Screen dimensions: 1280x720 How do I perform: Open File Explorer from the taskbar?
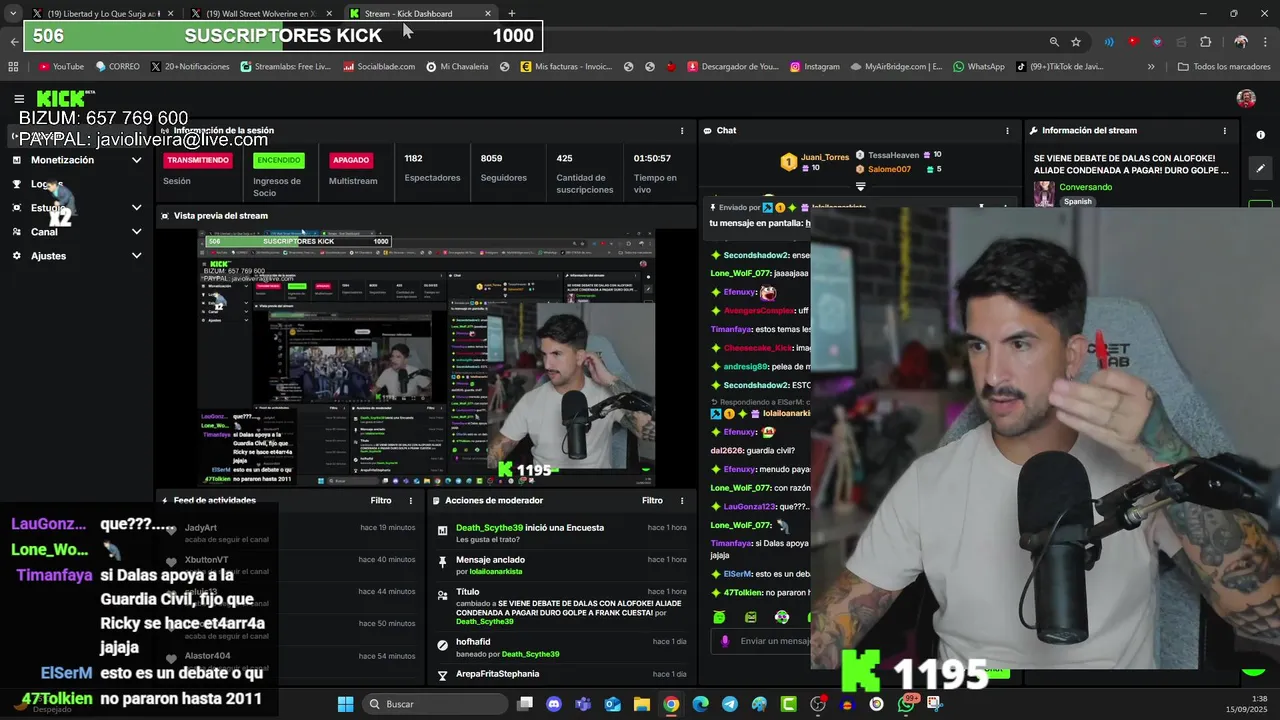pos(642,704)
